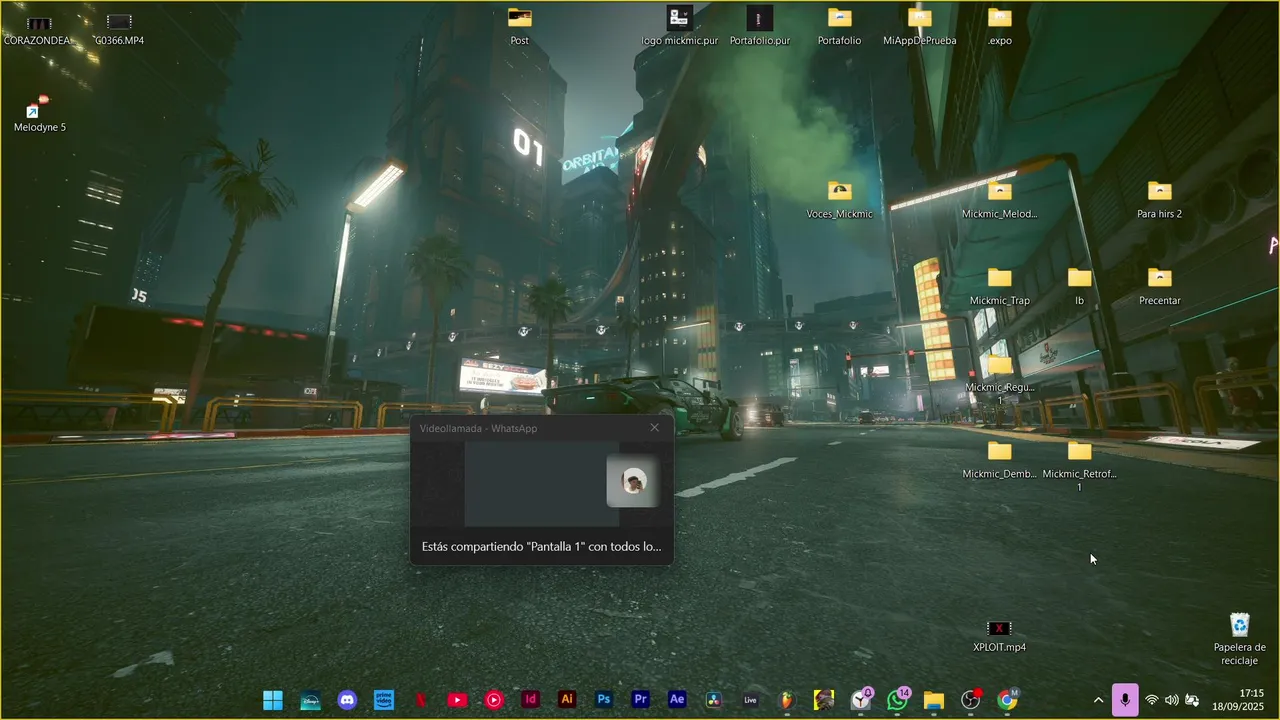Open volume control in system tray
The height and width of the screenshot is (720, 1280).
[x=1172, y=700]
